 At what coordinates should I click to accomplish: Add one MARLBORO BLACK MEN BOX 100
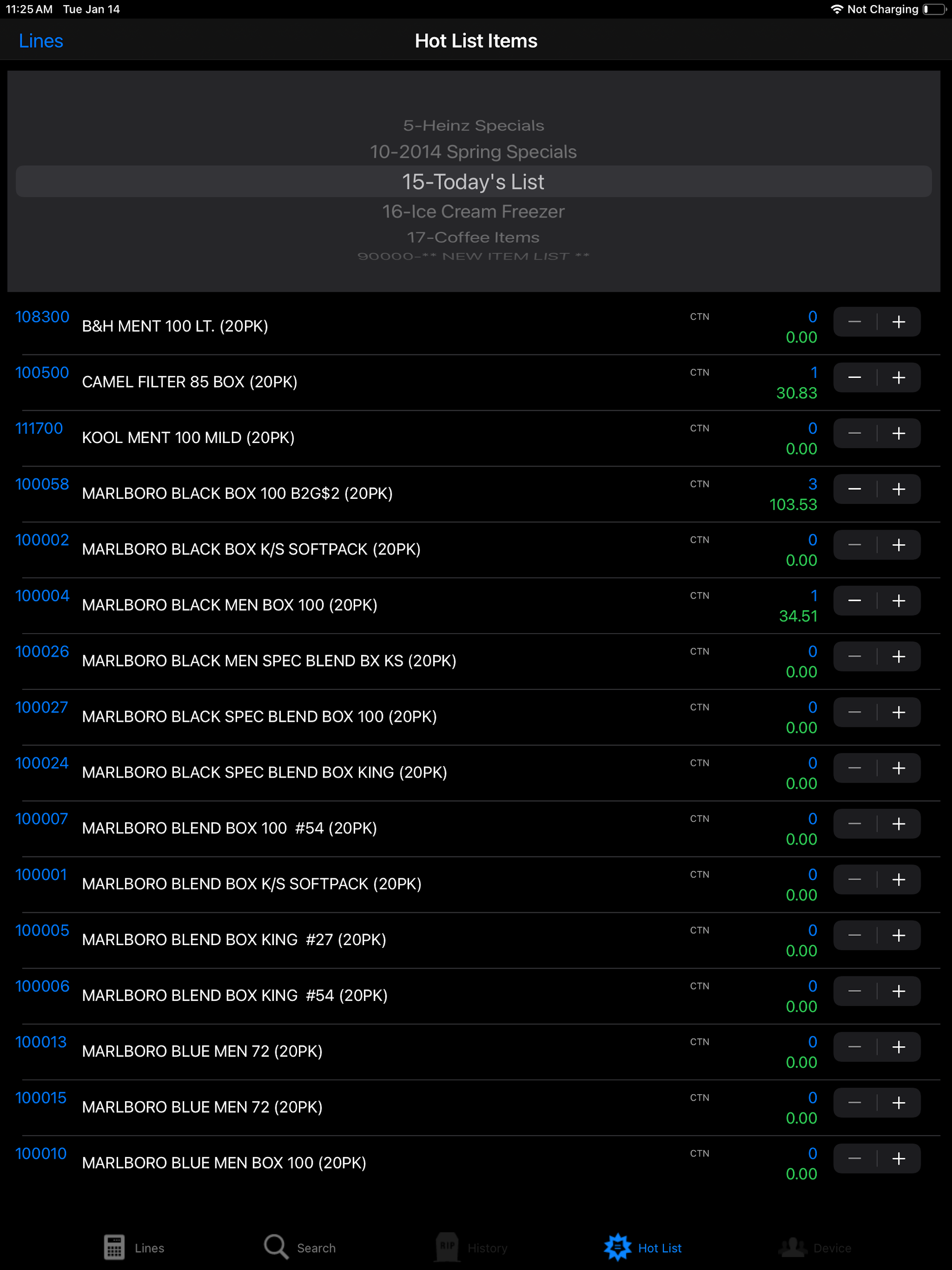coord(898,600)
